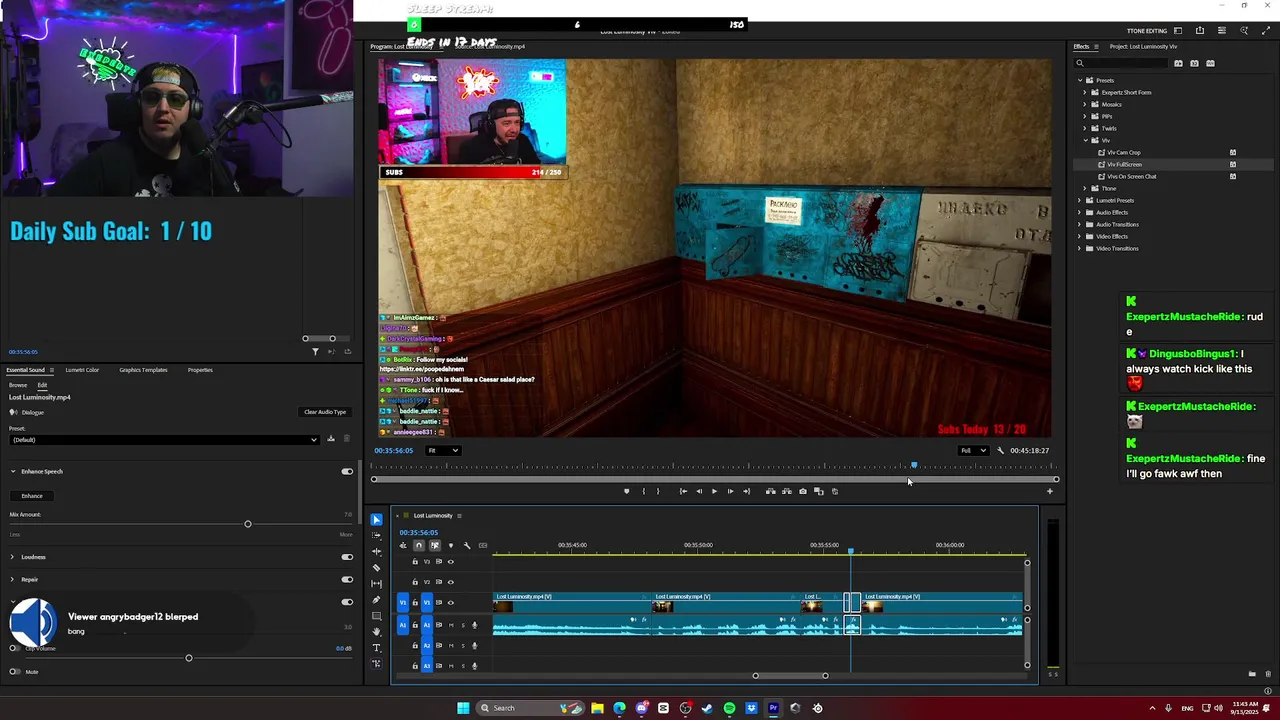Hide video track V3 eye icon
Screen dimensions: 1280x720
pos(450,561)
